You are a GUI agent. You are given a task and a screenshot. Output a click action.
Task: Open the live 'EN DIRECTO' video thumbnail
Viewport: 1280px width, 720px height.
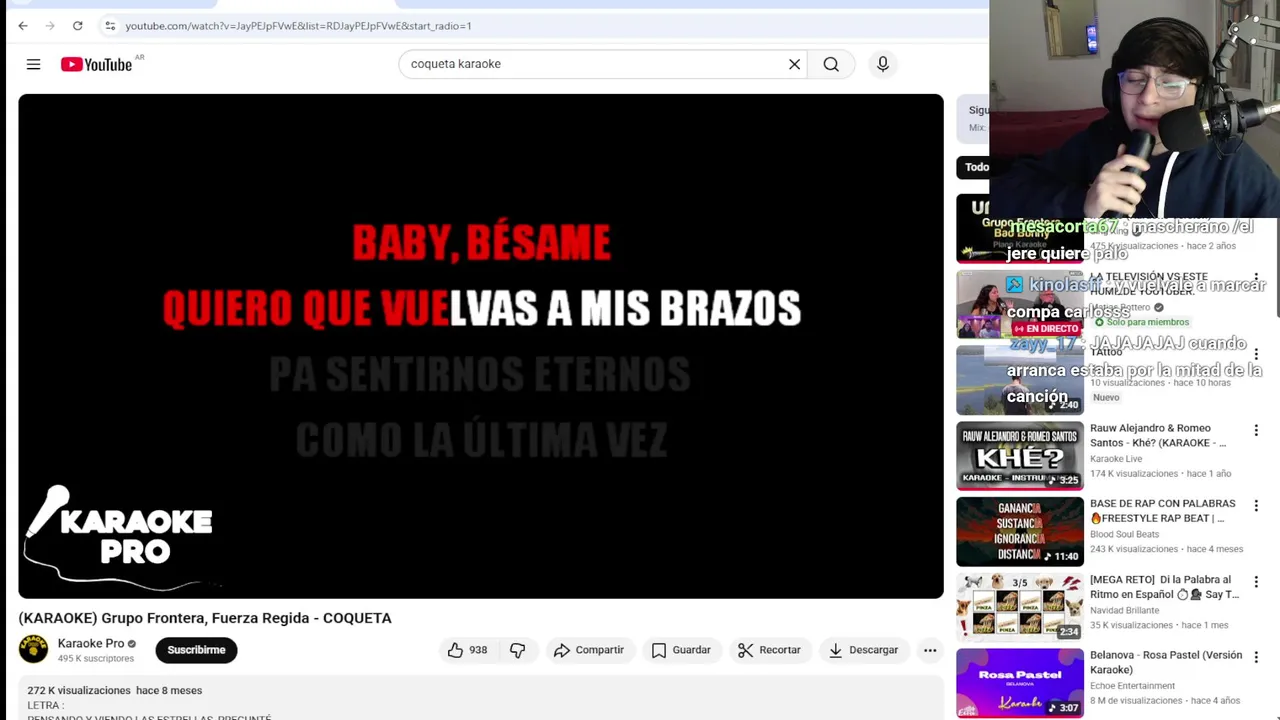pyautogui.click(x=1019, y=304)
